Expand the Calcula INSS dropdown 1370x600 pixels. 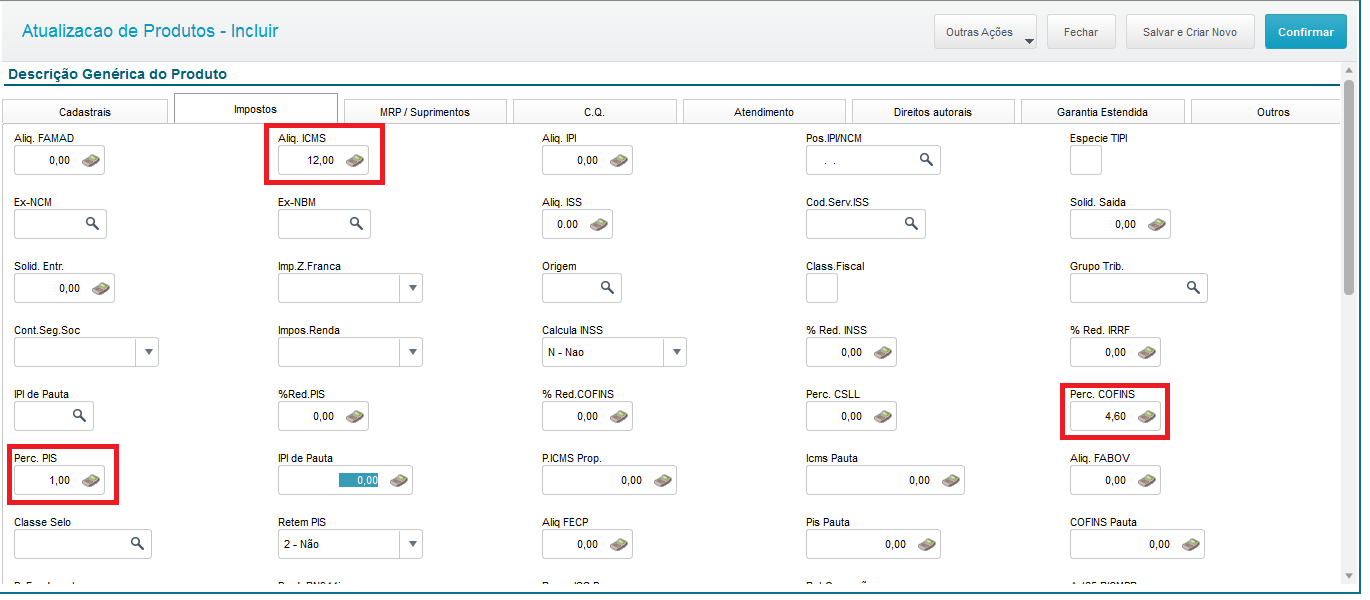[x=676, y=352]
